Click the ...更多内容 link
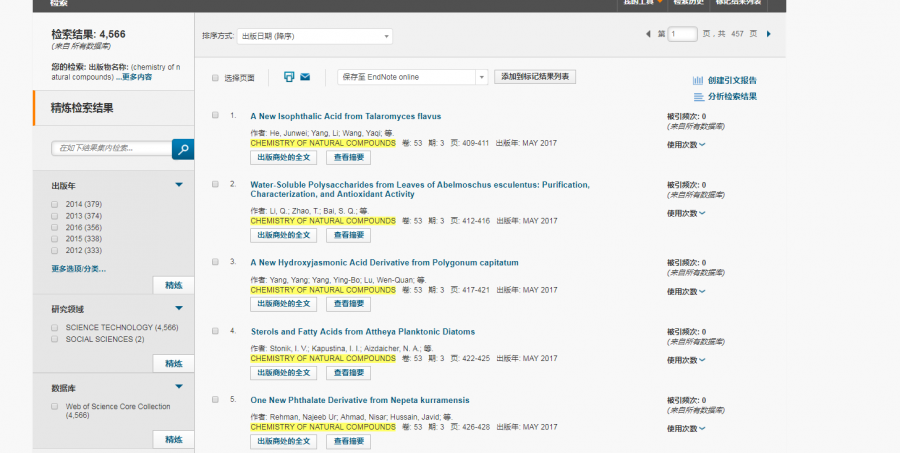 (134, 77)
